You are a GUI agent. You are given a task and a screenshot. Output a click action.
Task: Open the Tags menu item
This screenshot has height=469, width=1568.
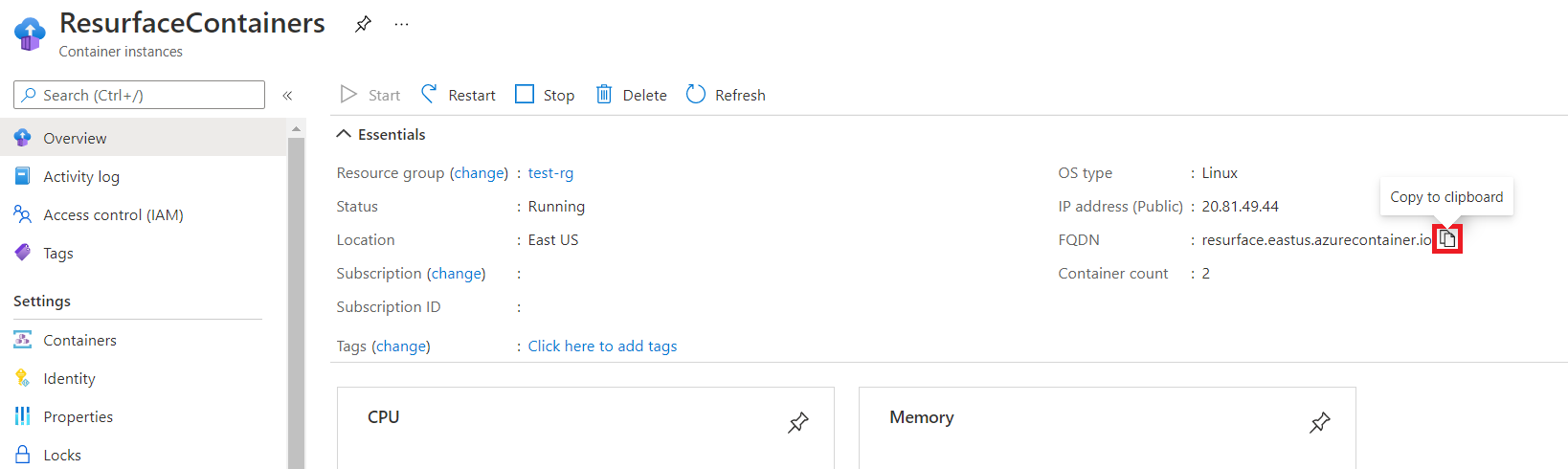144,253
